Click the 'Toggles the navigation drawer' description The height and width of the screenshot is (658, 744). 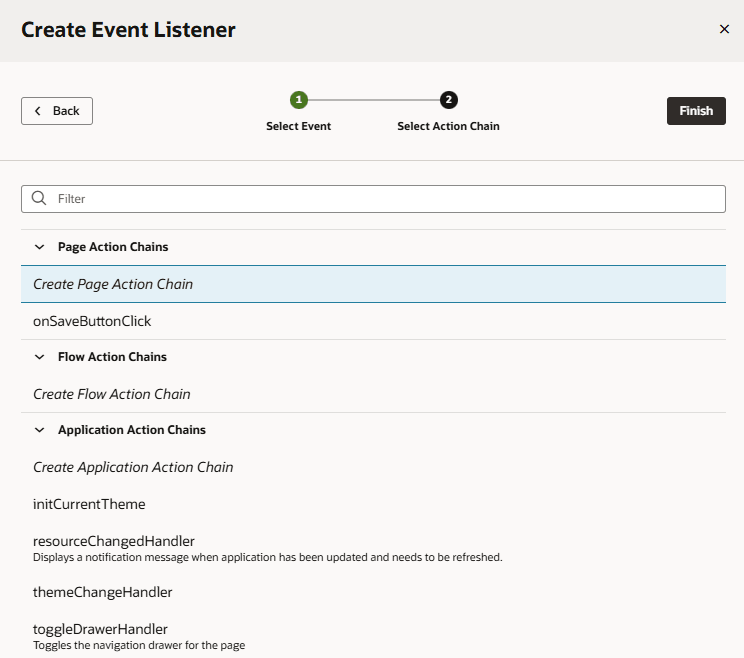[x=139, y=645]
